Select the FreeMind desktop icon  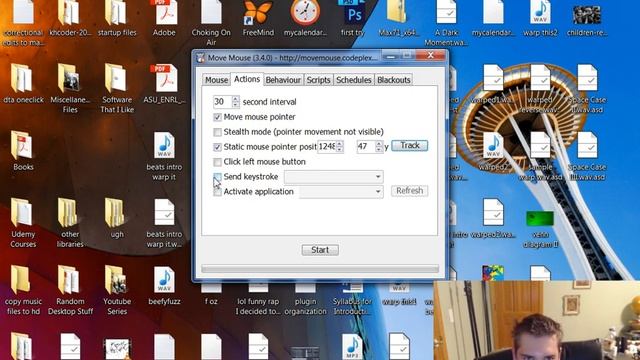click(x=258, y=18)
